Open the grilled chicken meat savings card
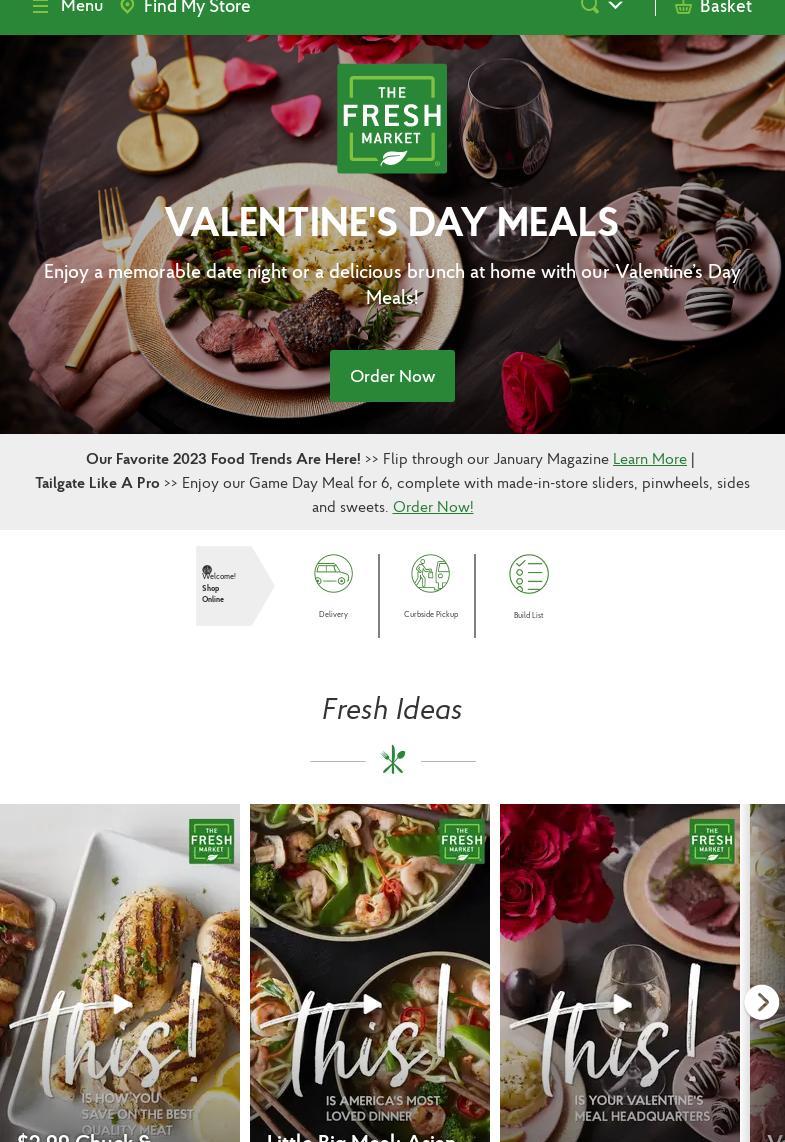Screen dimensions: 785x1142 tap(119, 973)
